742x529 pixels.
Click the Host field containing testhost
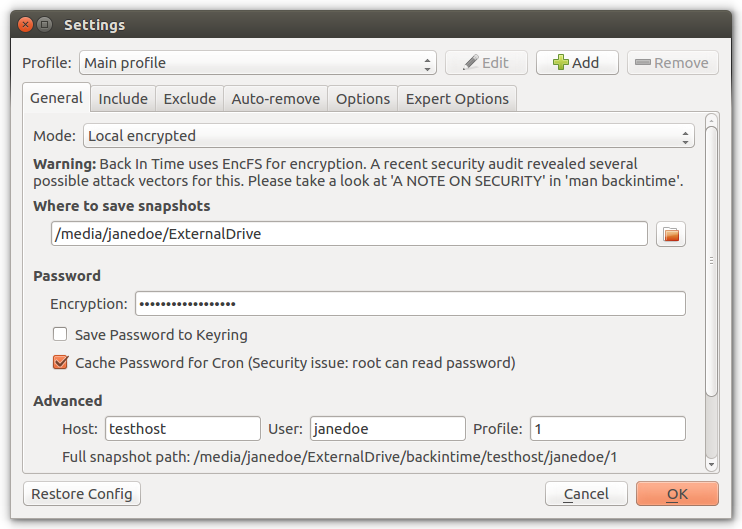tap(183, 428)
